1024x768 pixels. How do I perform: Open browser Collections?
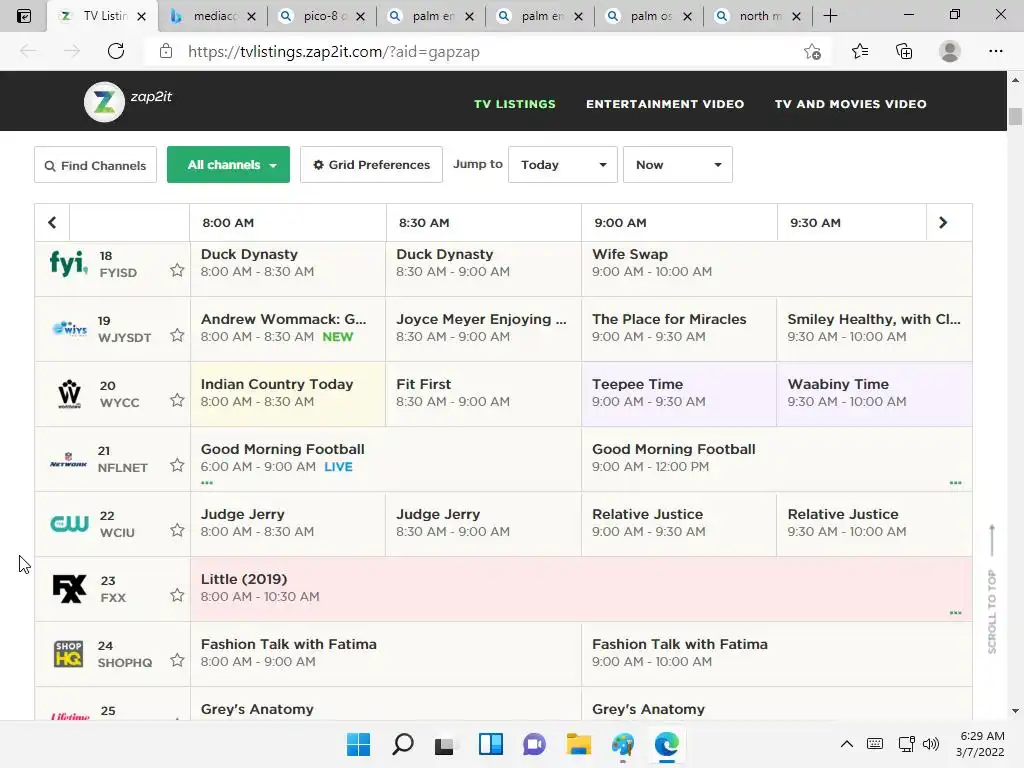[904, 52]
